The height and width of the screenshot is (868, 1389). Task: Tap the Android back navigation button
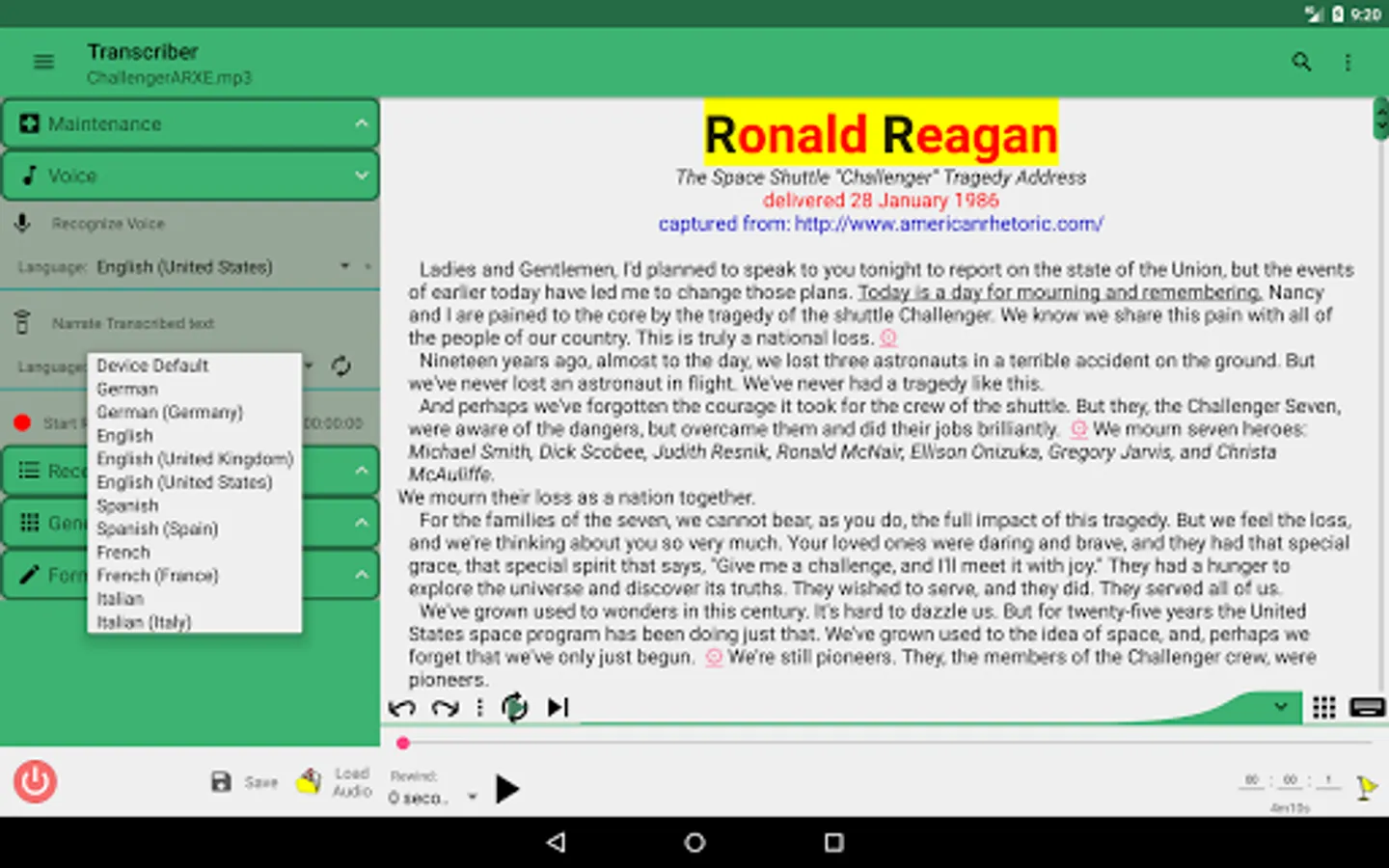pyautogui.click(x=556, y=842)
